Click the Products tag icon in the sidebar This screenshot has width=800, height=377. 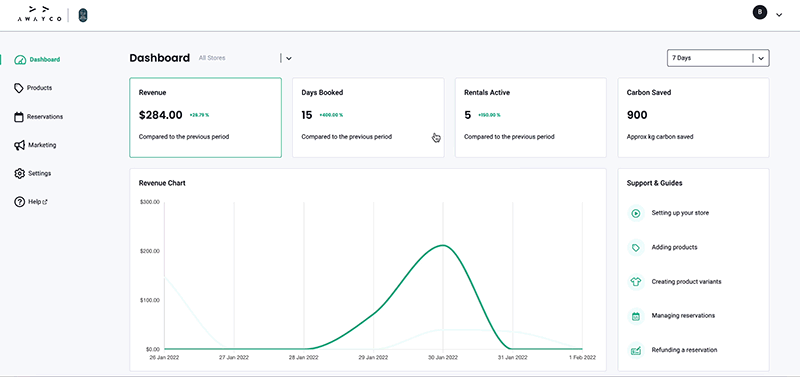pyautogui.click(x=19, y=88)
